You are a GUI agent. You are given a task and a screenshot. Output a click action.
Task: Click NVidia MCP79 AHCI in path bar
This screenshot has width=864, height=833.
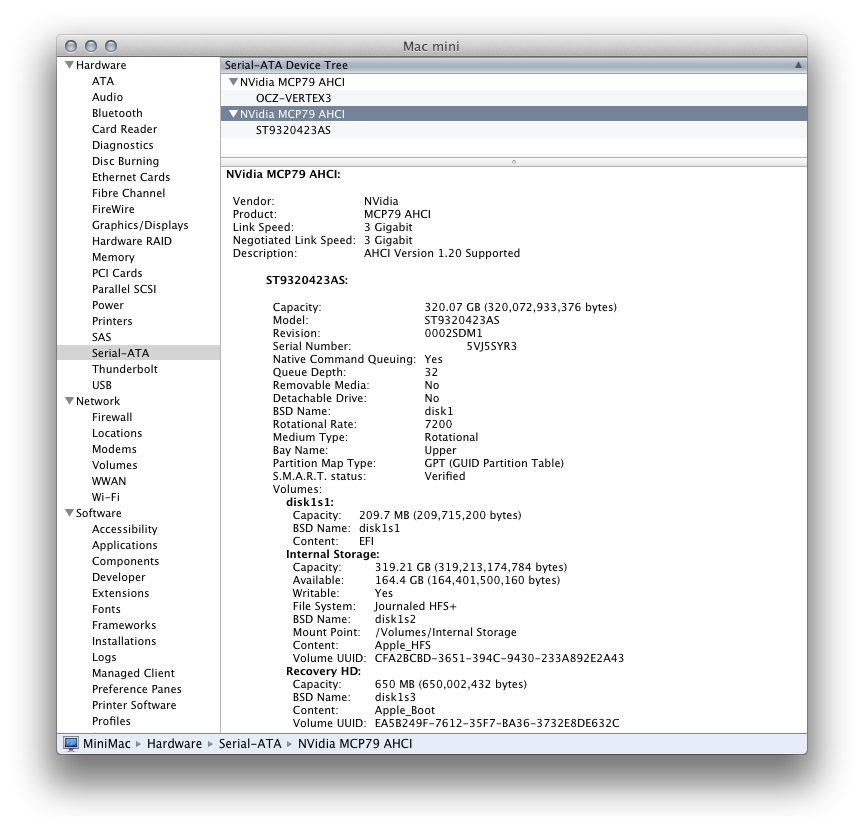click(x=355, y=744)
